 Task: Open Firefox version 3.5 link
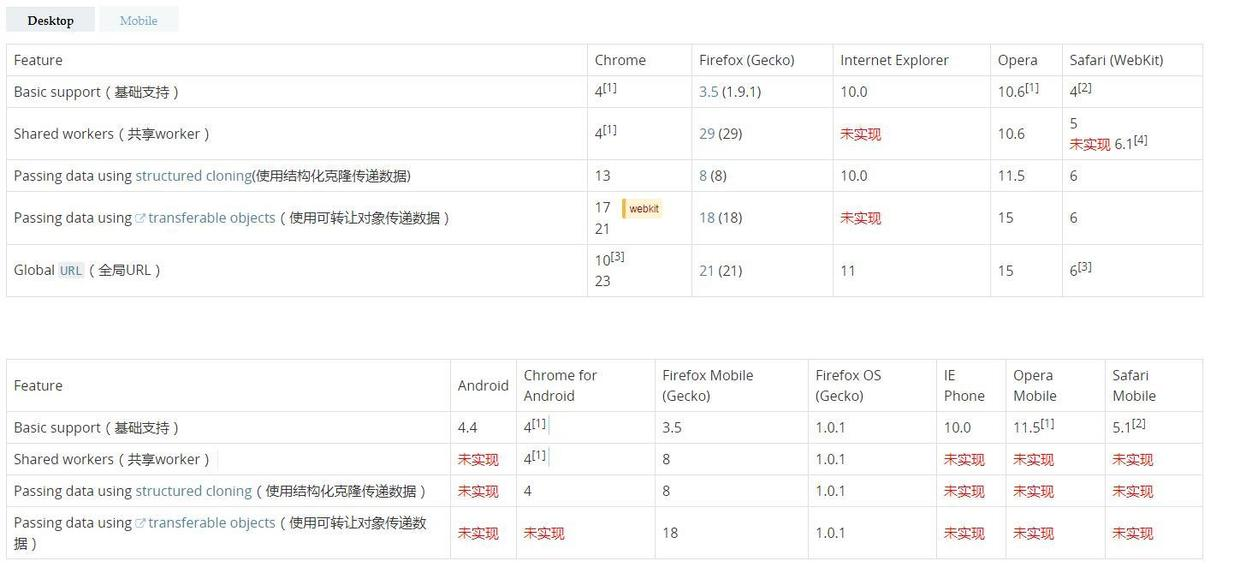point(708,92)
